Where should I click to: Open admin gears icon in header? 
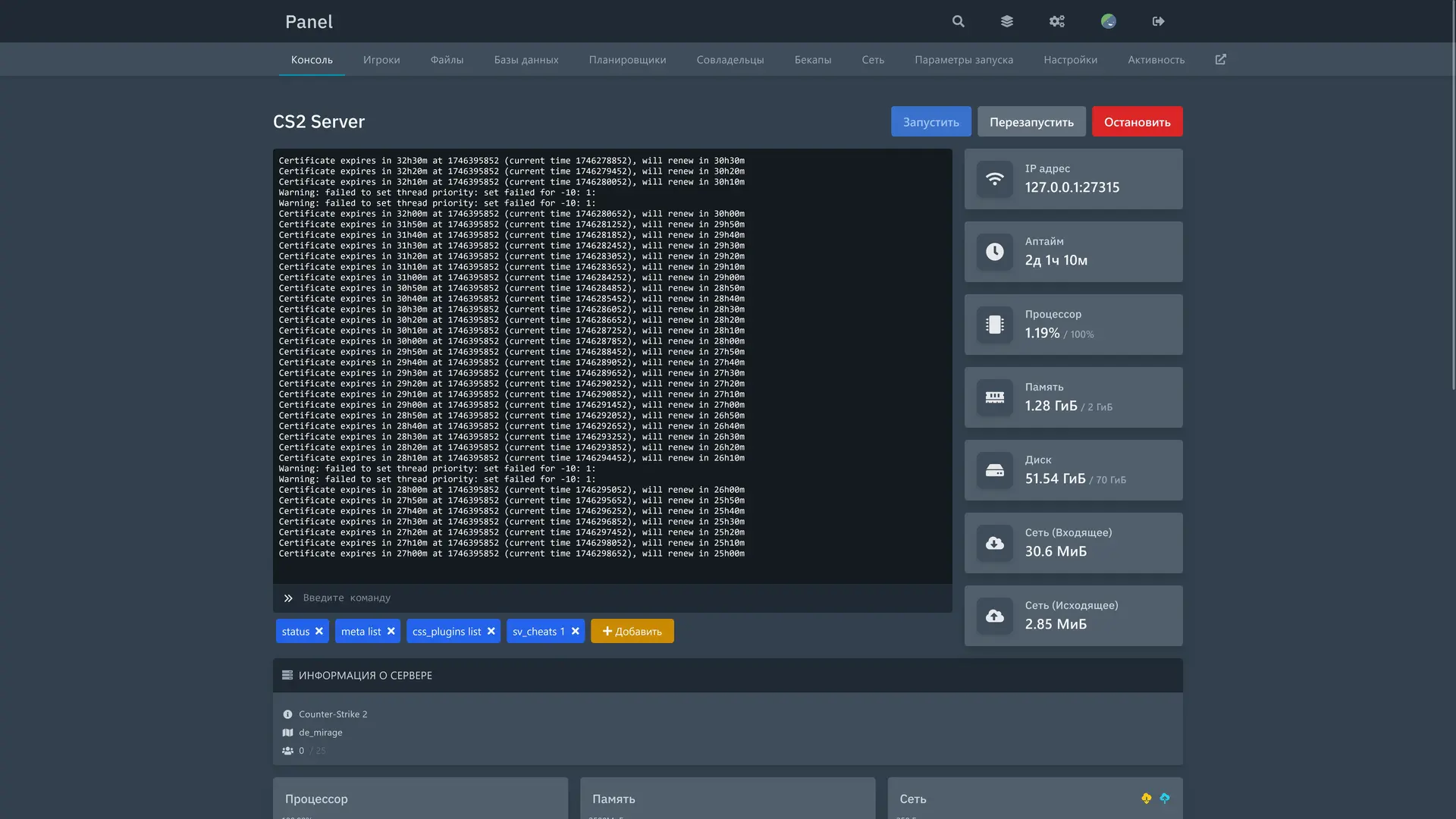click(1057, 21)
